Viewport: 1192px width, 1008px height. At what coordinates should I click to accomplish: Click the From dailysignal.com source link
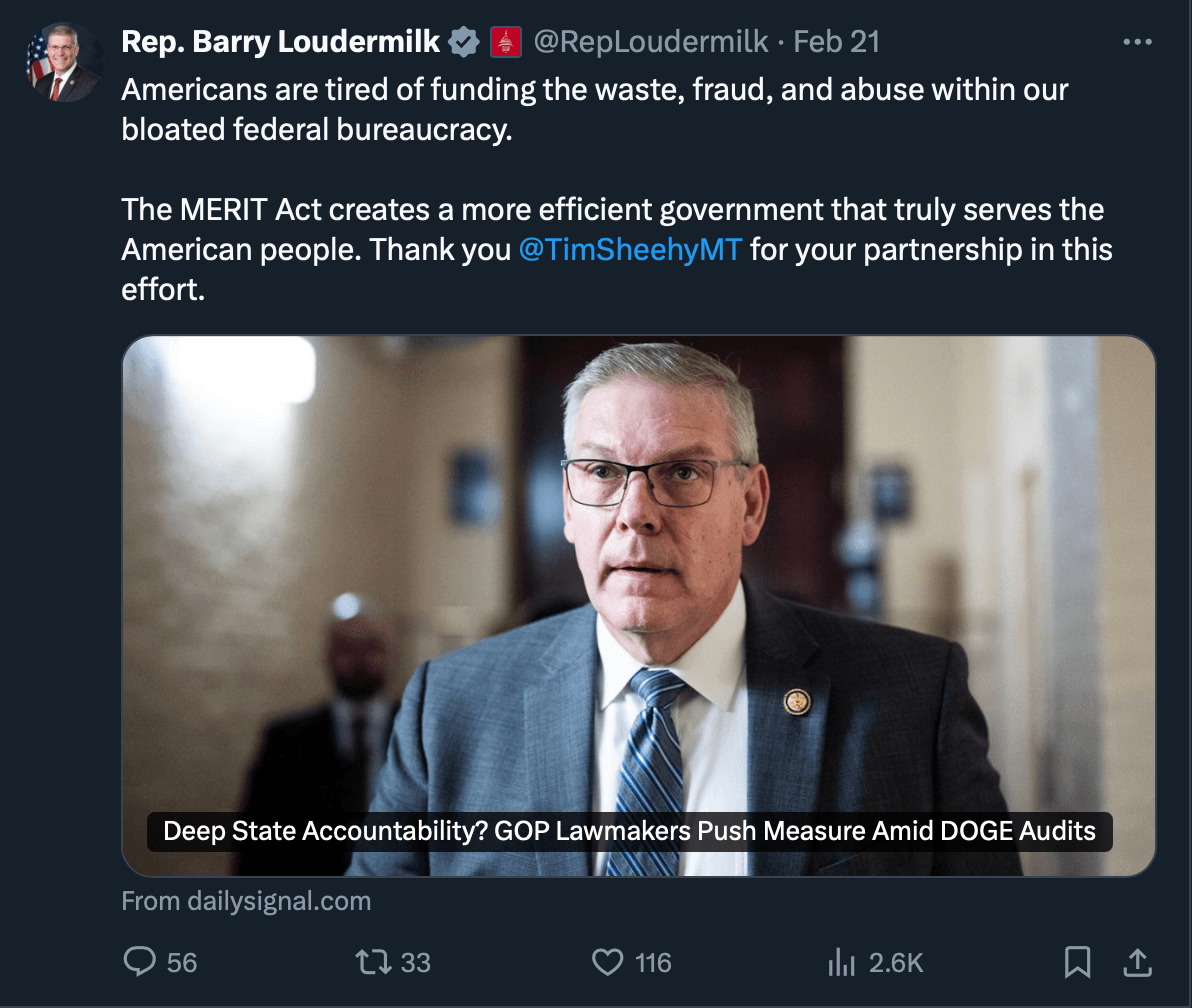(246, 901)
